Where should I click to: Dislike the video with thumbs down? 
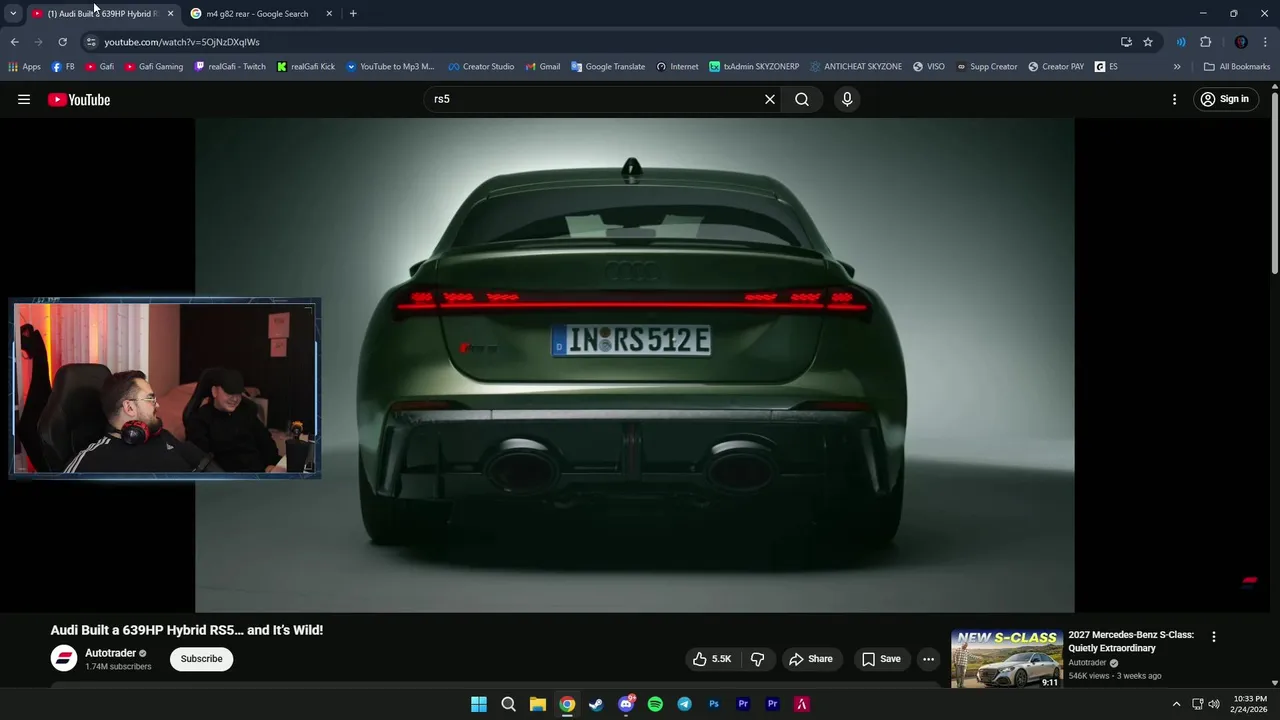pos(757,659)
